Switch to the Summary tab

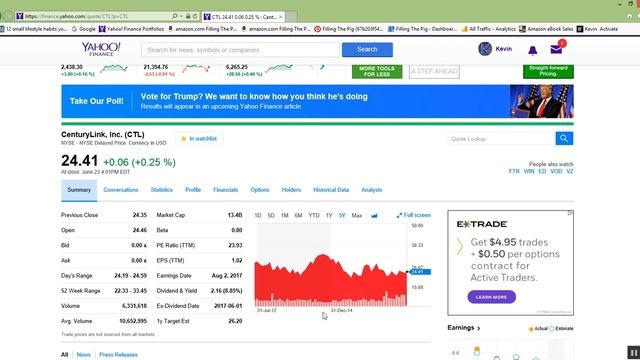click(79, 190)
